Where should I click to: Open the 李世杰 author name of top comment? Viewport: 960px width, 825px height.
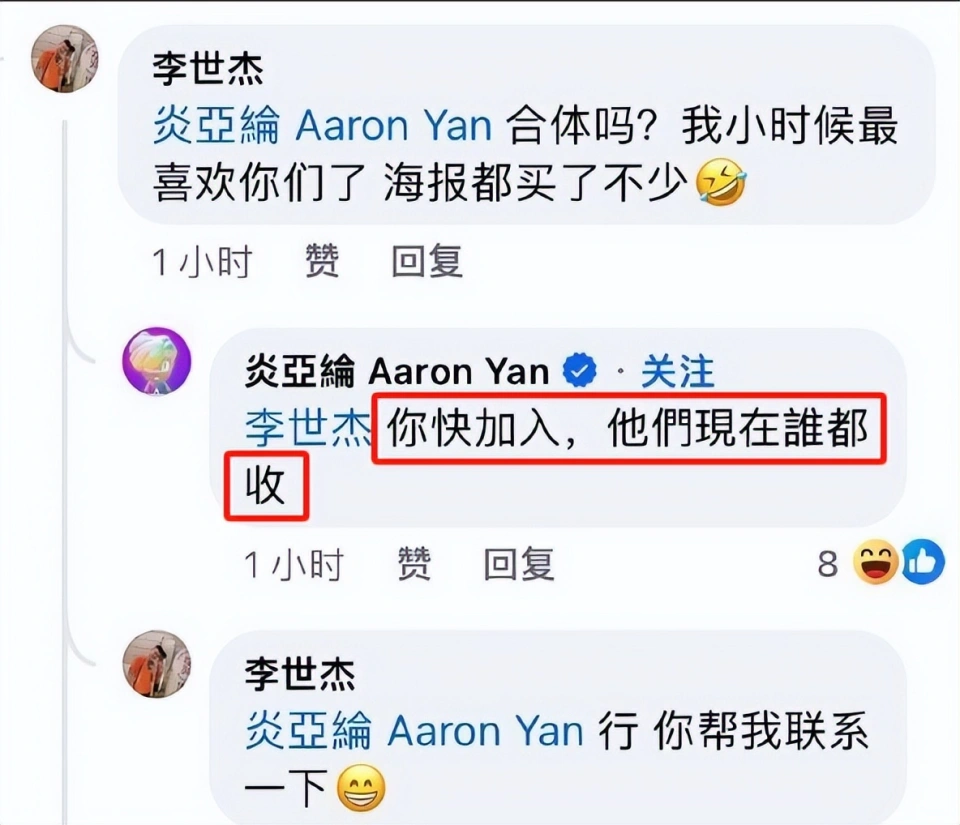click(x=208, y=68)
